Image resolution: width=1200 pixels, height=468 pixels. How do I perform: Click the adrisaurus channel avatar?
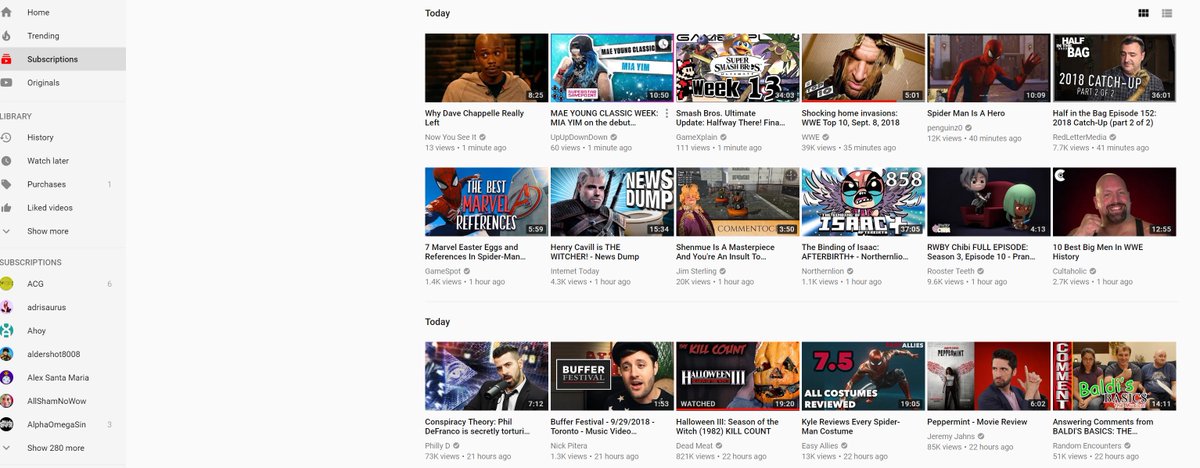[x=7, y=307]
